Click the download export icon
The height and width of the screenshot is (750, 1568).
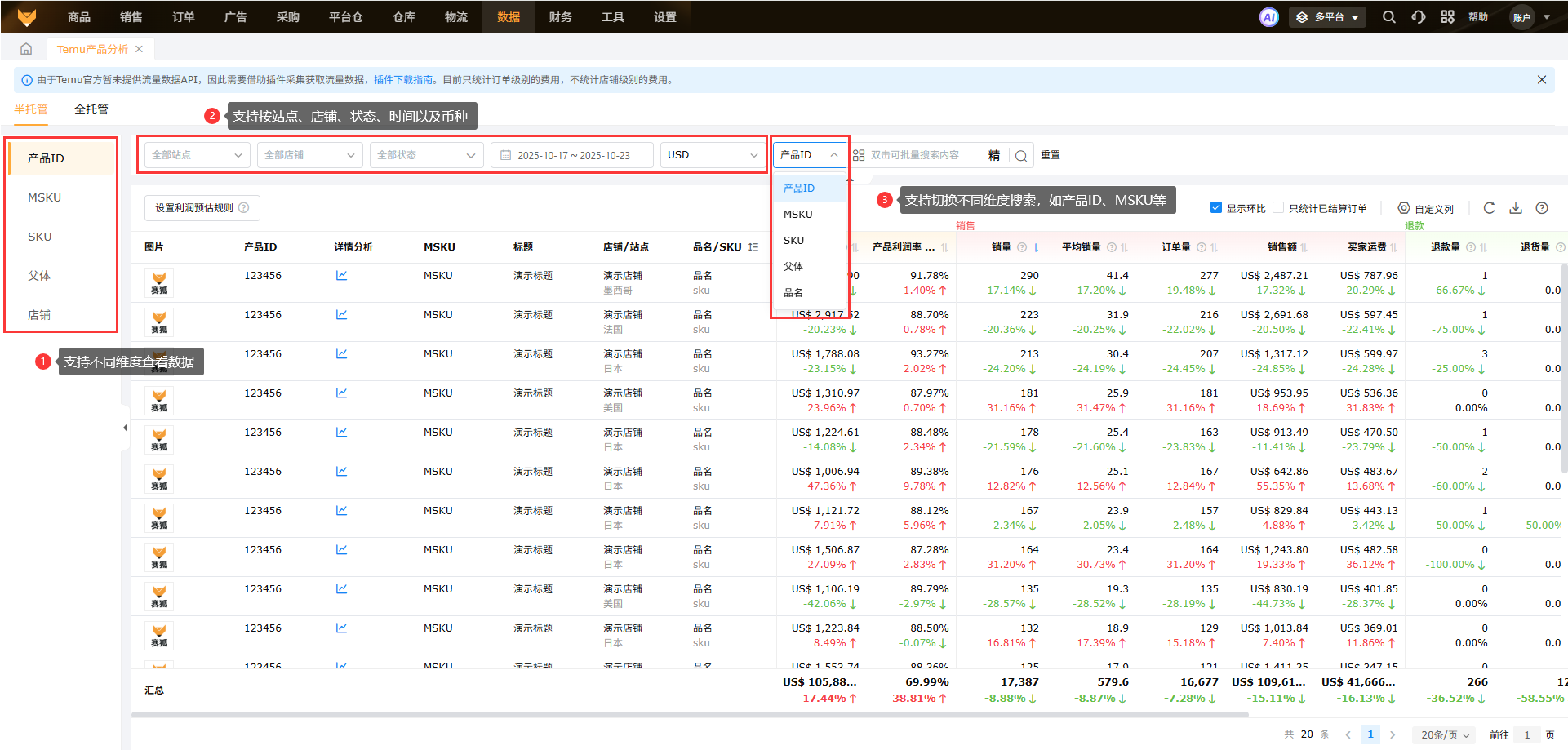(1516, 208)
